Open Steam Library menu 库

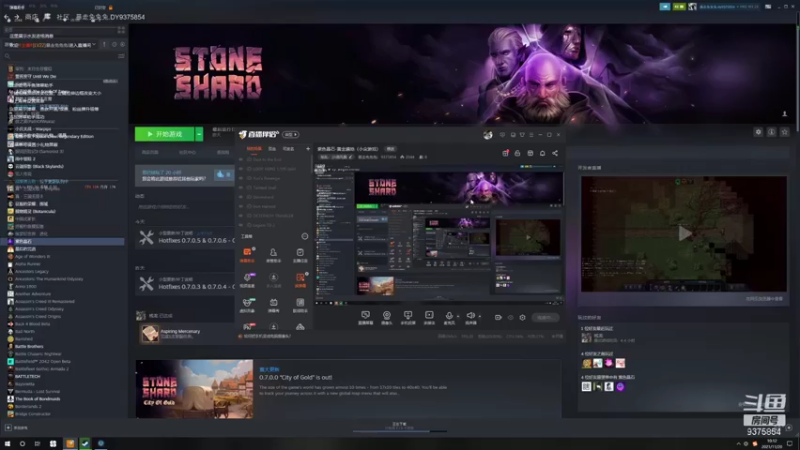[47, 17]
